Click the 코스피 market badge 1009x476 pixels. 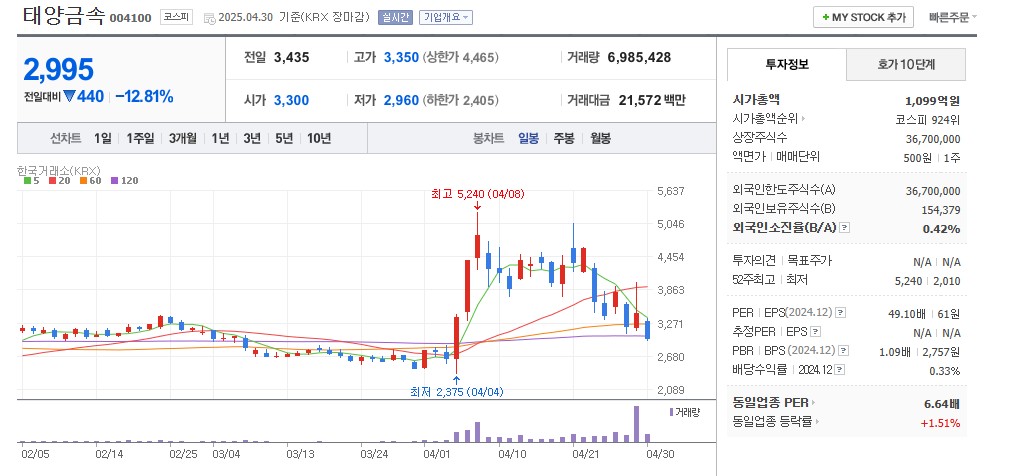[x=176, y=17]
